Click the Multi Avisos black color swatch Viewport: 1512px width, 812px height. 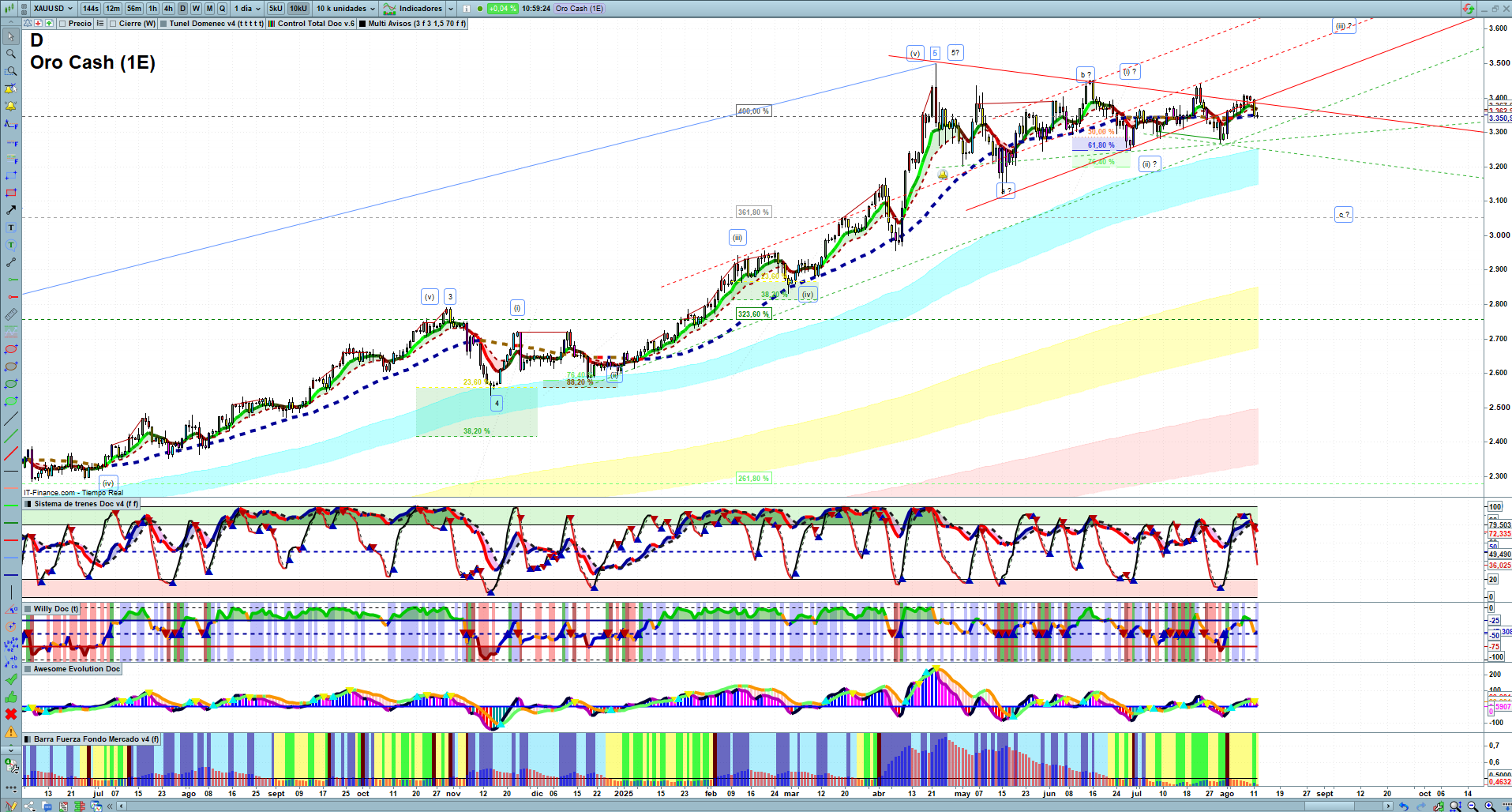pyautogui.click(x=362, y=24)
